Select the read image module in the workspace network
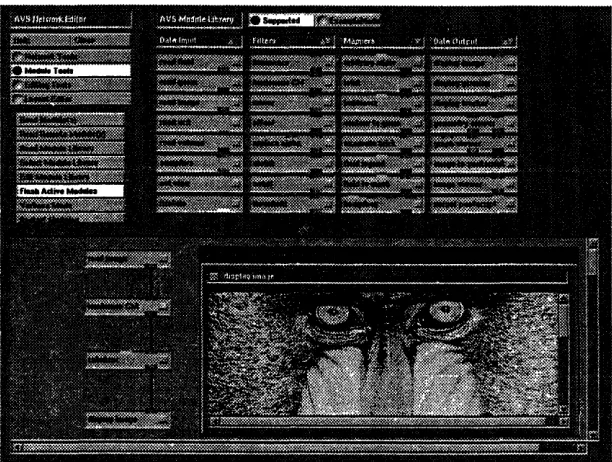Viewport: 612px width, 462px height. [128, 259]
